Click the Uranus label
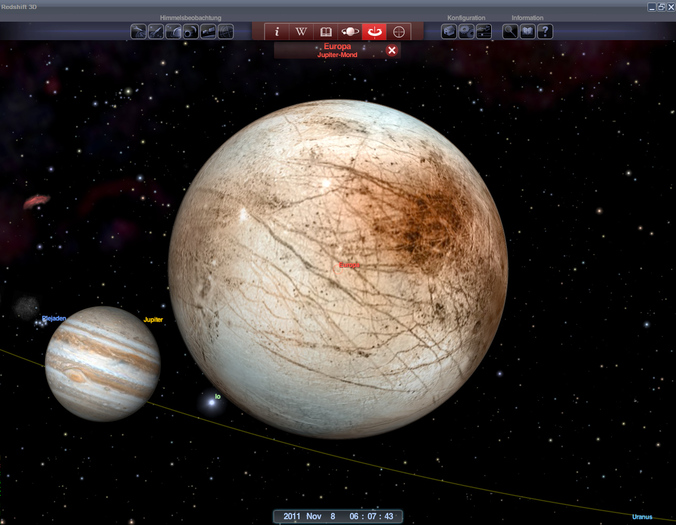 tap(641, 517)
